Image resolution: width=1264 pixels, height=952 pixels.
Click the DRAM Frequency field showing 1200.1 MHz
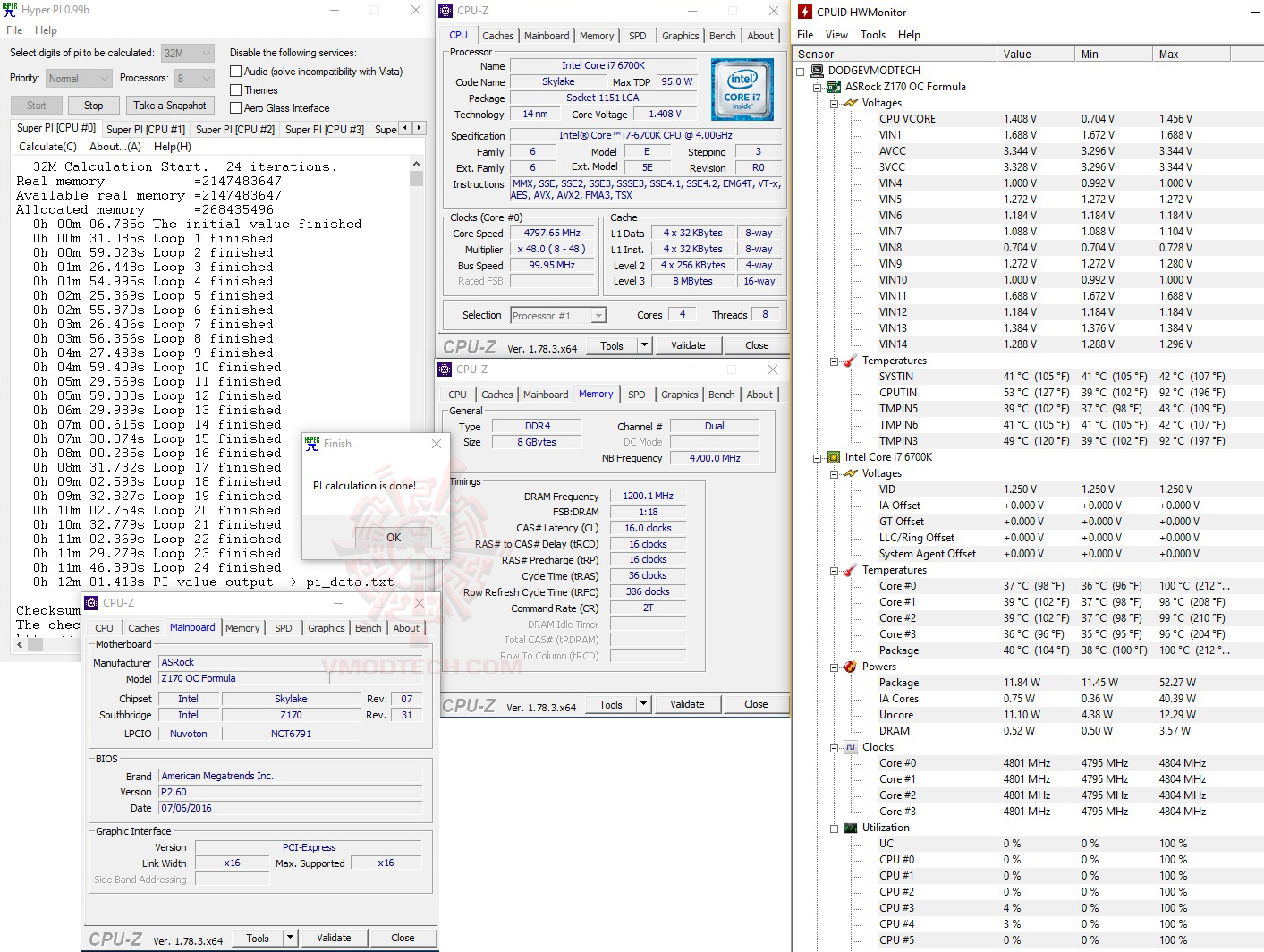649,496
